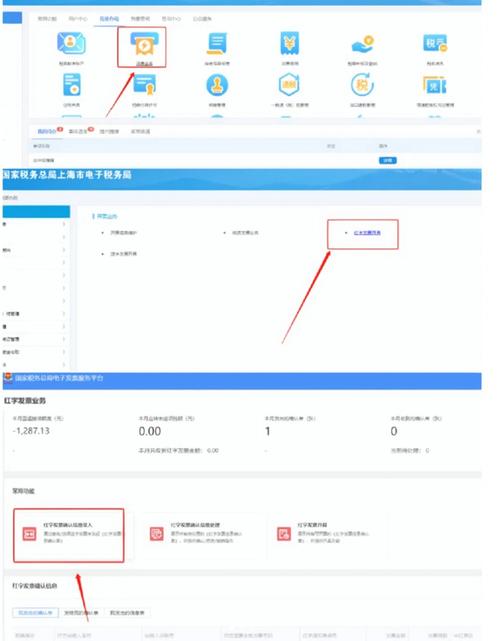Open the 开票信息维护 list item
This screenshot has height=641, width=500.
[x=123, y=233]
